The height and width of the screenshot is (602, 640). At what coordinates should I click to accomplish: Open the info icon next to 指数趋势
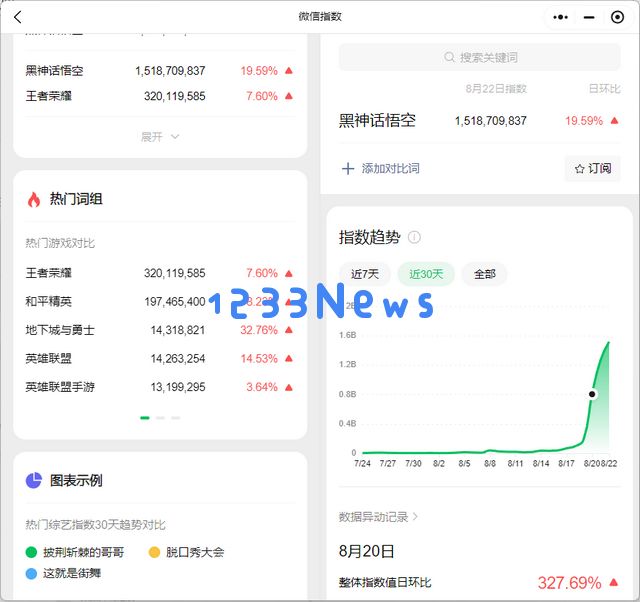pyautogui.click(x=414, y=237)
